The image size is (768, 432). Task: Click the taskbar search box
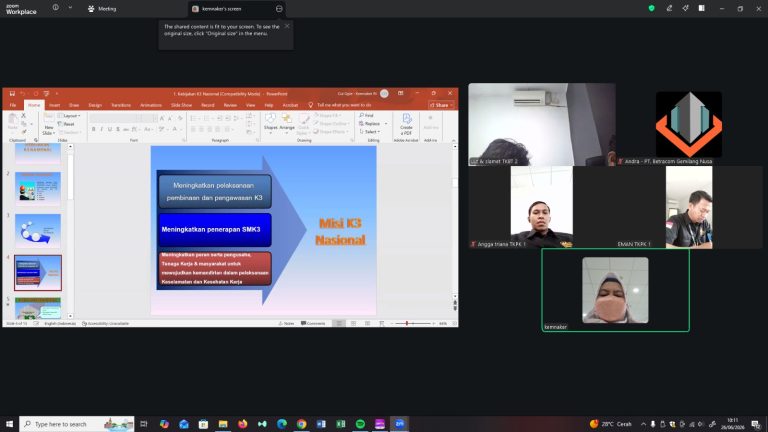click(x=77, y=424)
